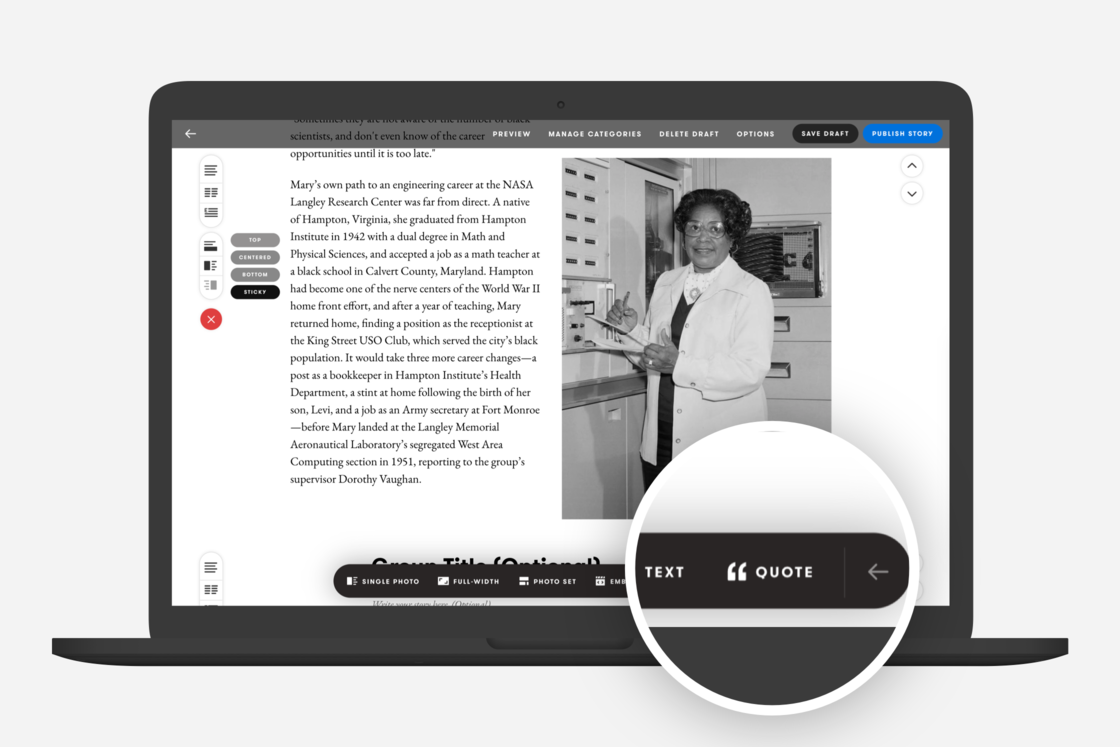
Task: Click the photo of the woman in lab coat
Action: (696, 338)
